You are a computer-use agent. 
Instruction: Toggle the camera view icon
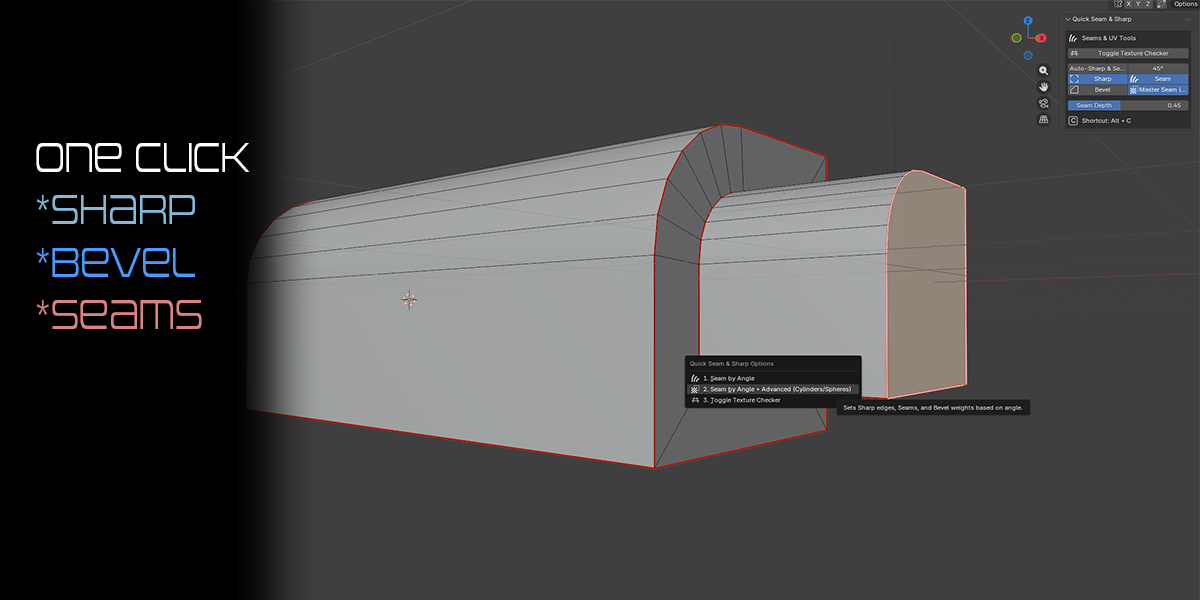pyautogui.click(x=1043, y=103)
